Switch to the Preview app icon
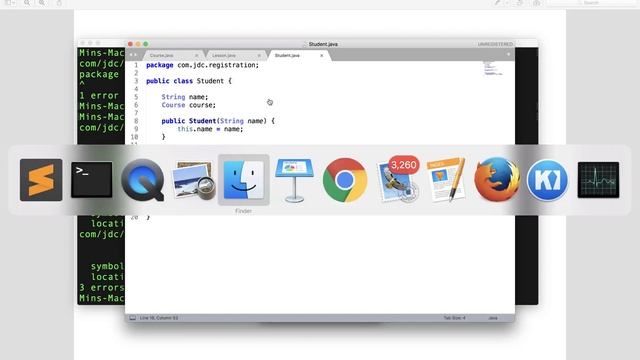The width and height of the screenshot is (640, 360). point(193,180)
